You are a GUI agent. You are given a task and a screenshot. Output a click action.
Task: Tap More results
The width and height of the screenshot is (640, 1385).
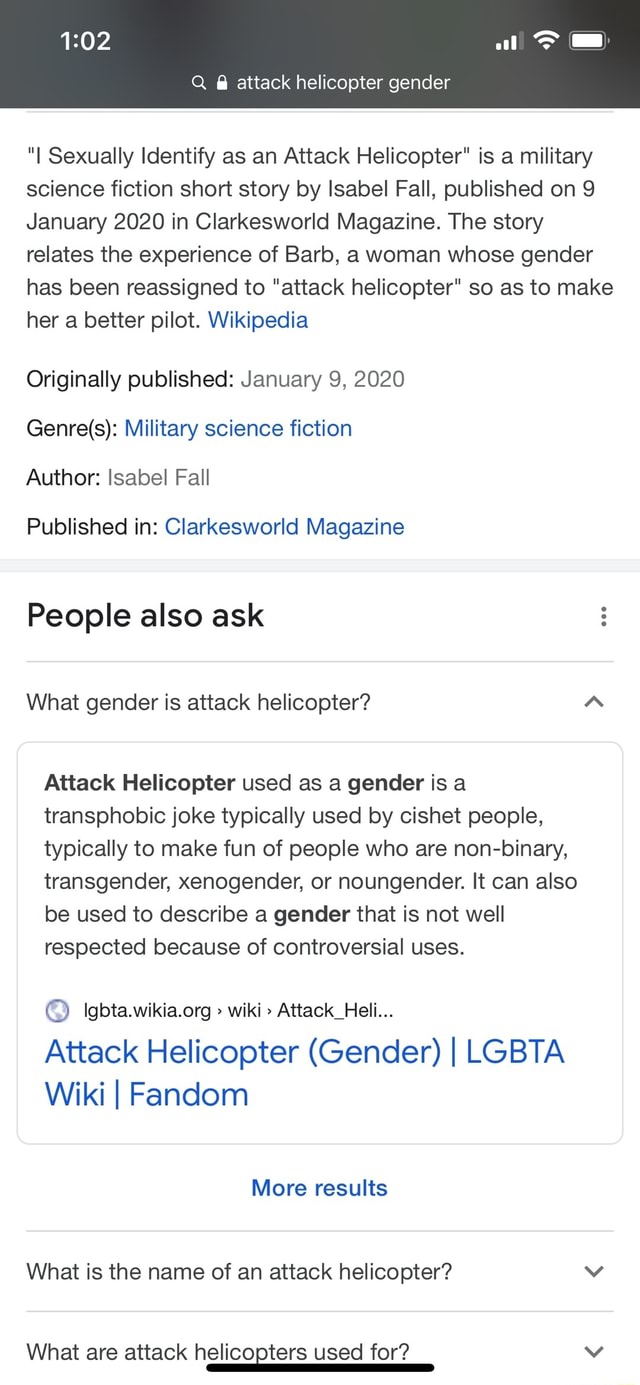(x=319, y=1188)
